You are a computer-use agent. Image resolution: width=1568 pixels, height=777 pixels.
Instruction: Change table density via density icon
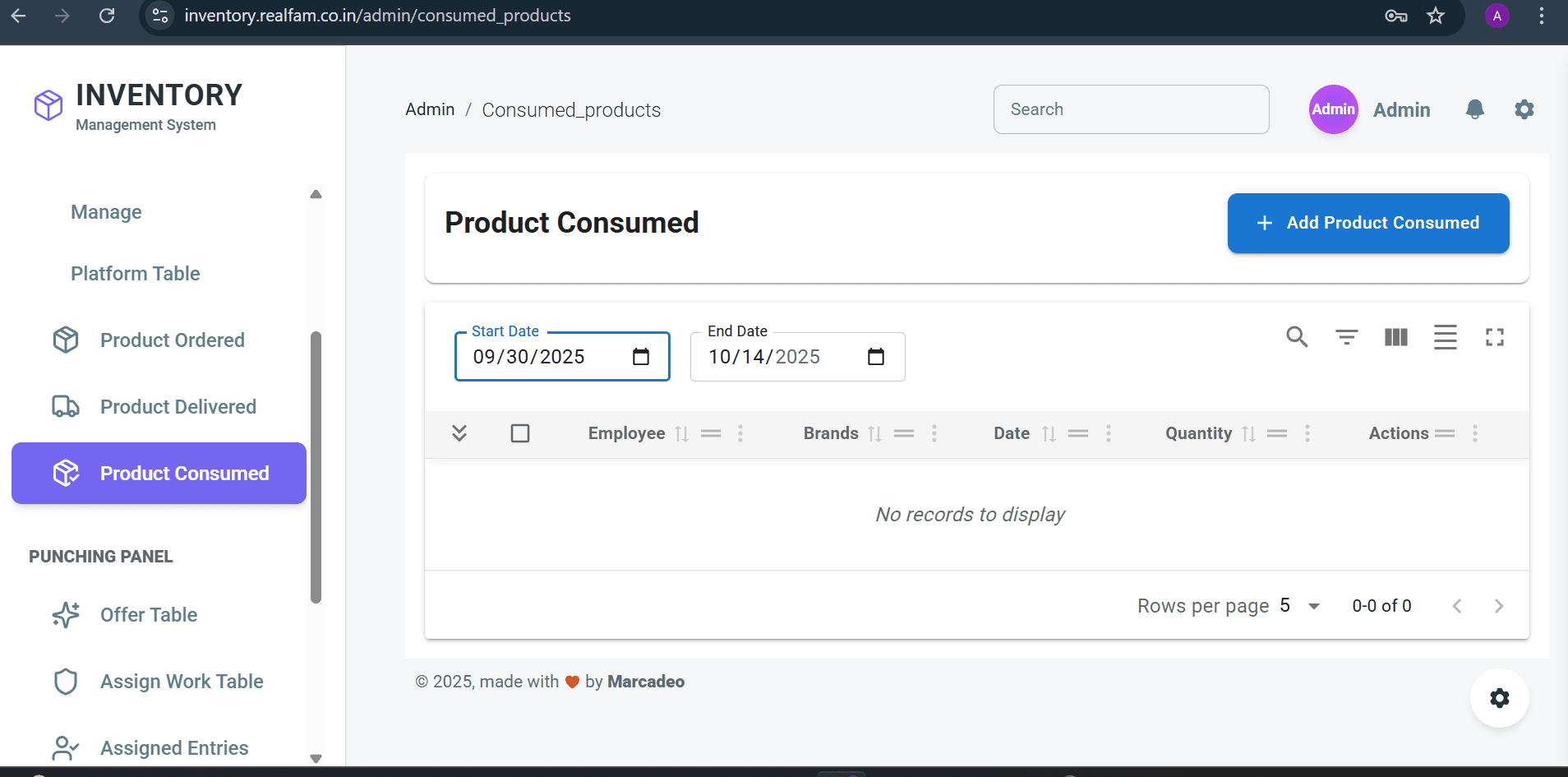point(1446,337)
